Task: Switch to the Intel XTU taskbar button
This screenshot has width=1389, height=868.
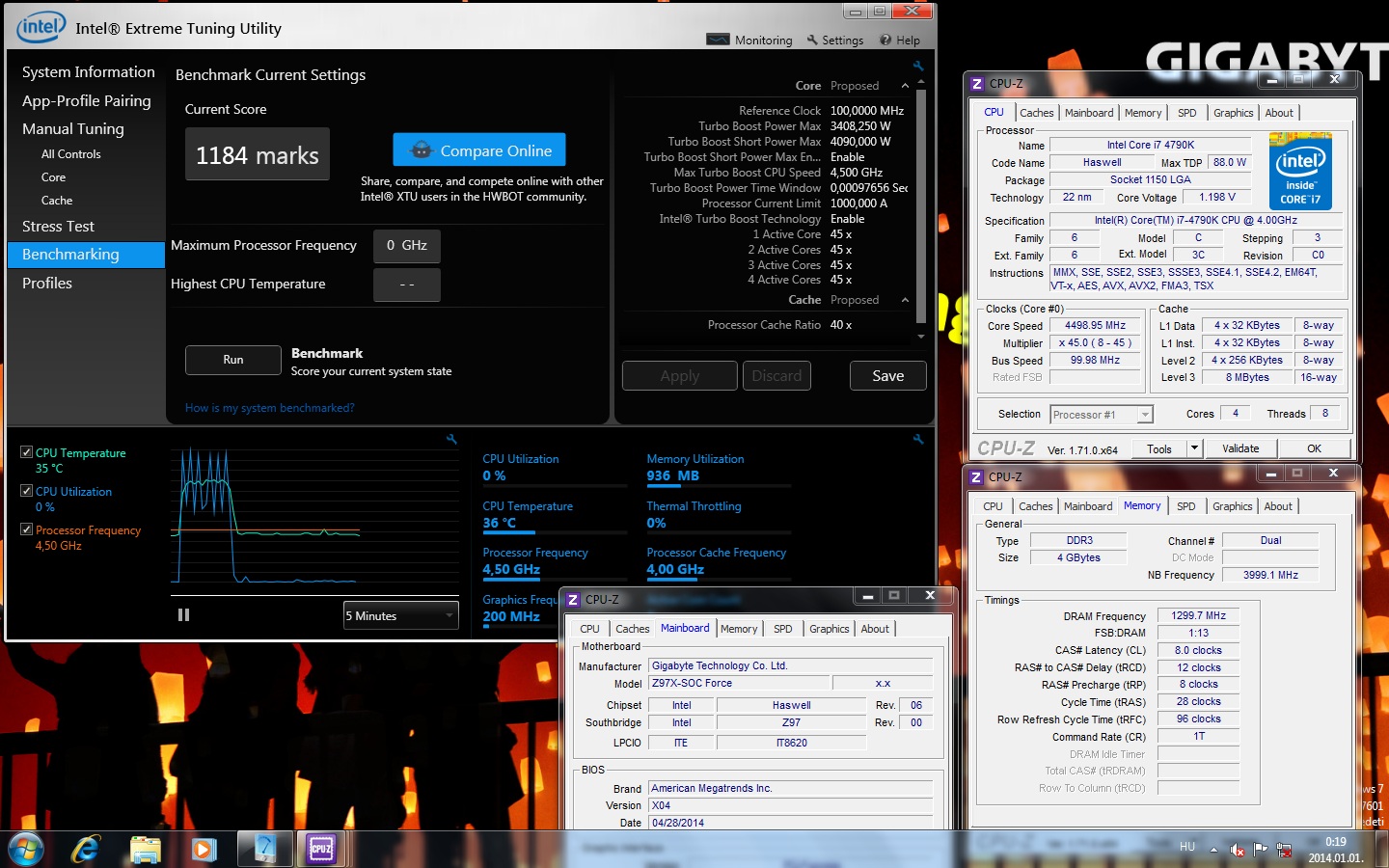Action: point(263,850)
